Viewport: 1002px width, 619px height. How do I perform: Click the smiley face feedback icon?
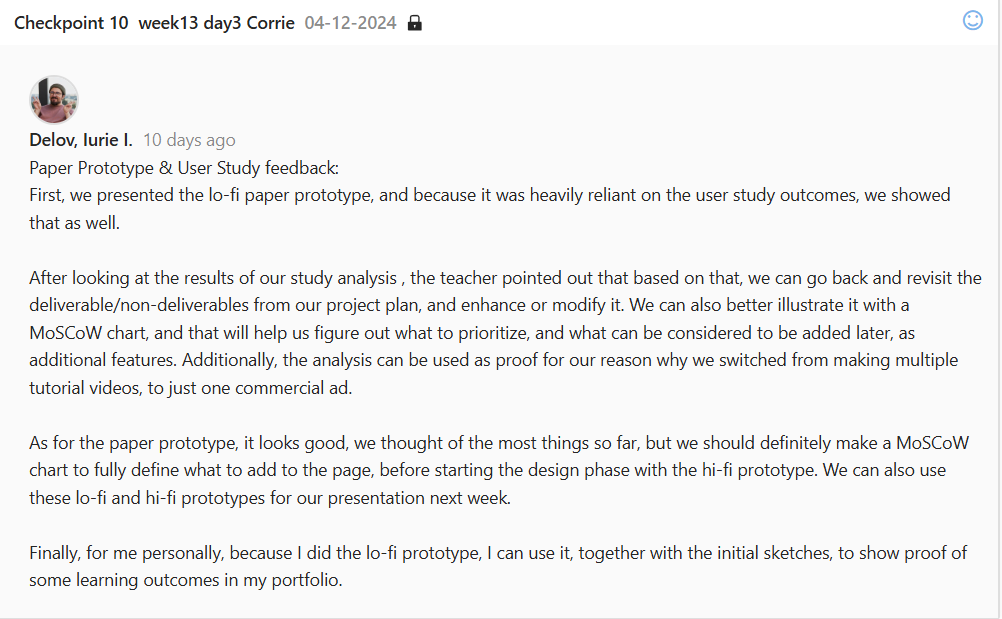coord(973,20)
